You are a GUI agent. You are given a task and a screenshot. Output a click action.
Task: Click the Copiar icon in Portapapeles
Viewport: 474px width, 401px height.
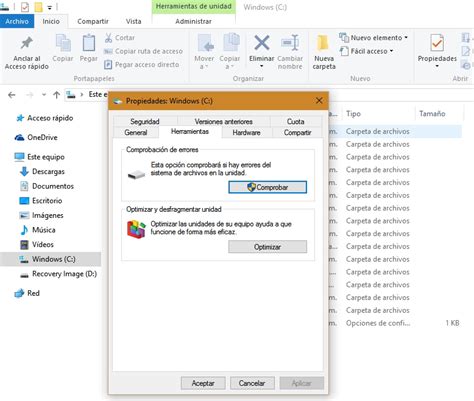pyautogui.click(x=63, y=43)
